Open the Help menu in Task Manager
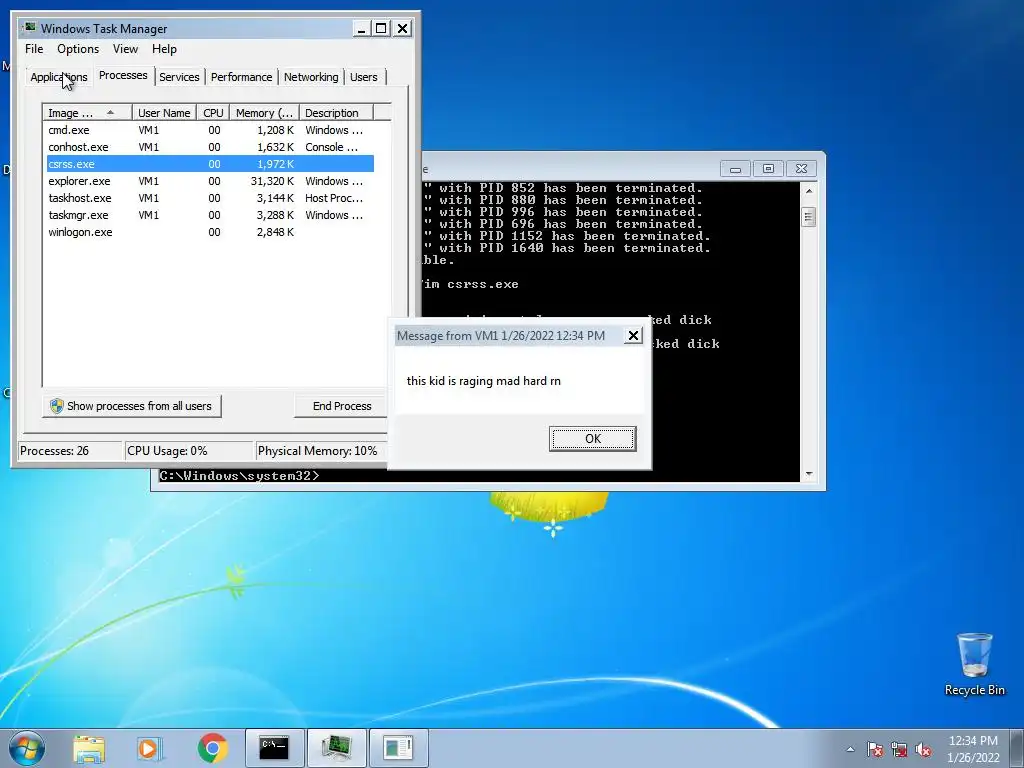The image size is (1024, 768). pyautogui.click(x=164, y=49)
